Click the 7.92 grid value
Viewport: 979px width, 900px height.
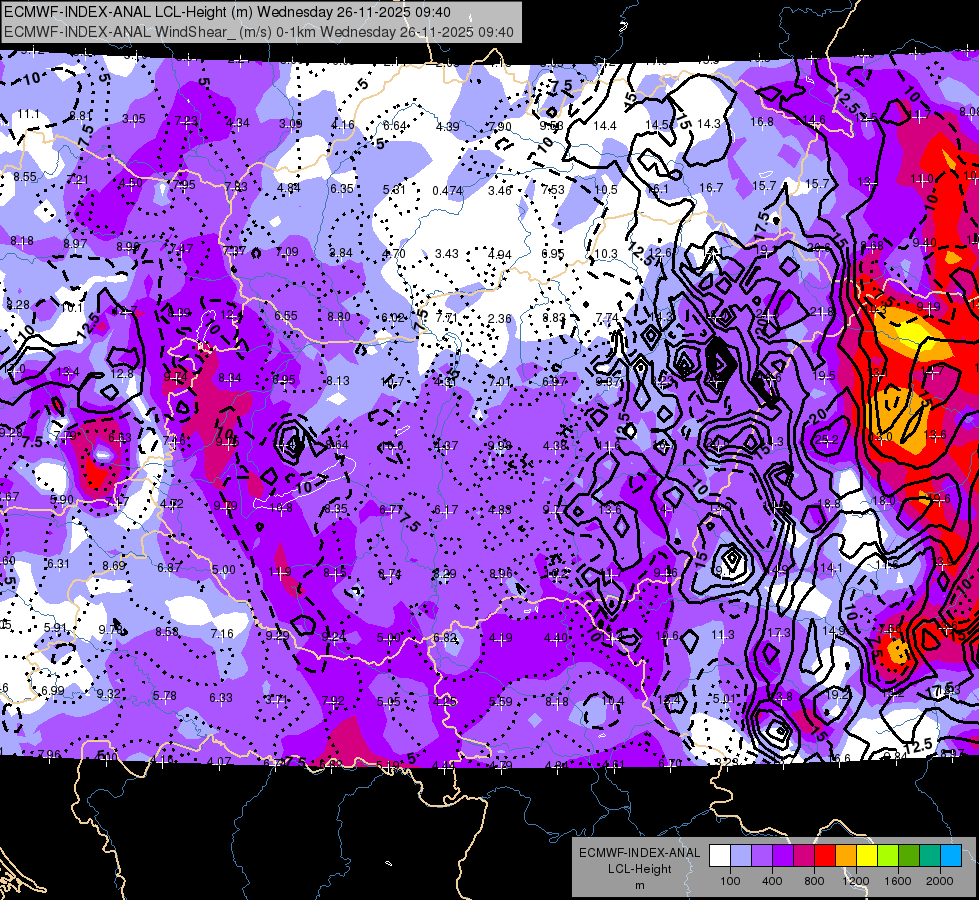point(333,701)
